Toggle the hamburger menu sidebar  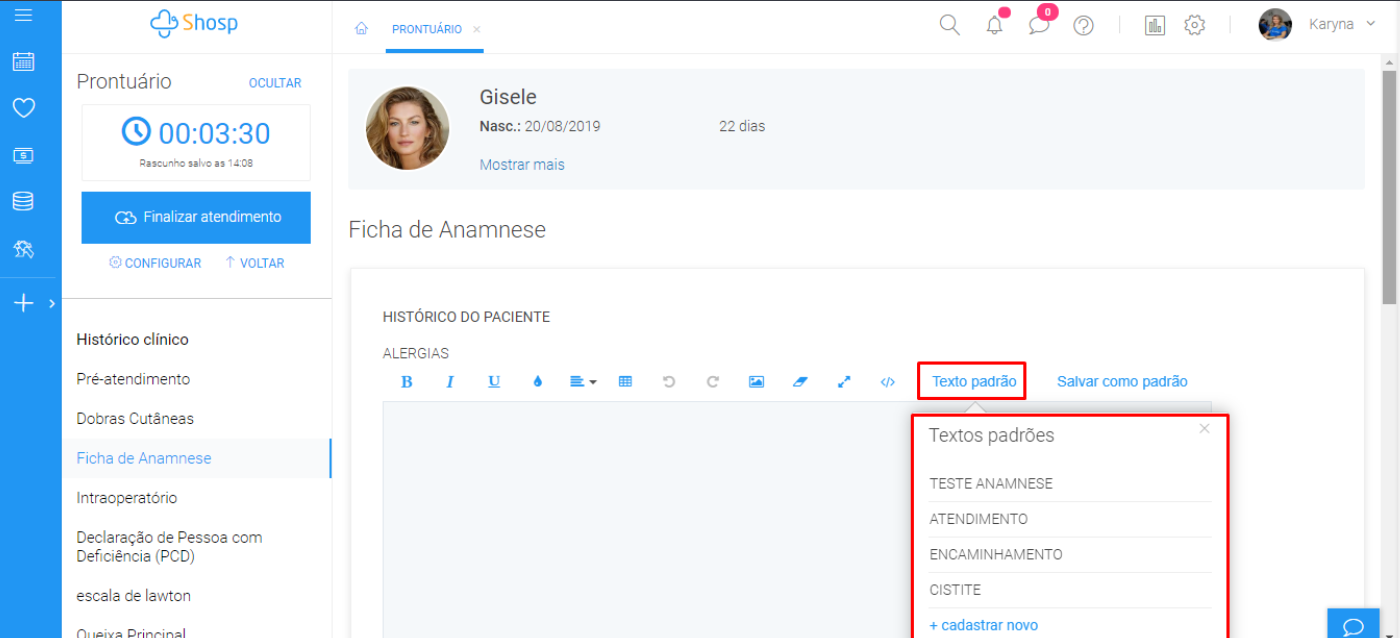pyautogui.click(x=23, y=15)
